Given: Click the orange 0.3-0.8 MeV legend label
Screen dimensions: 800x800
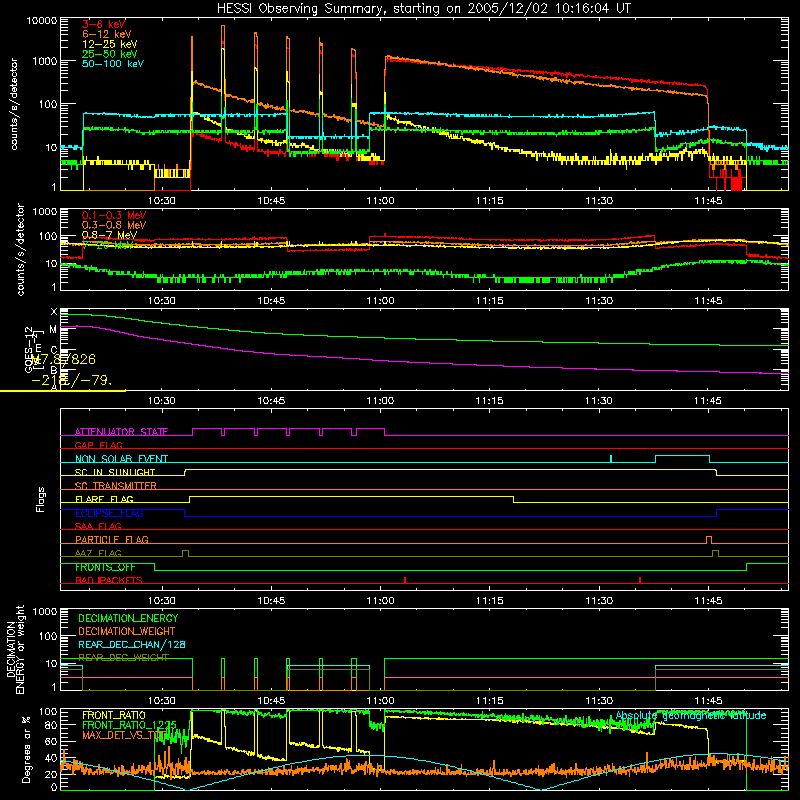Looking at the screenshot, I should [114, 225].
